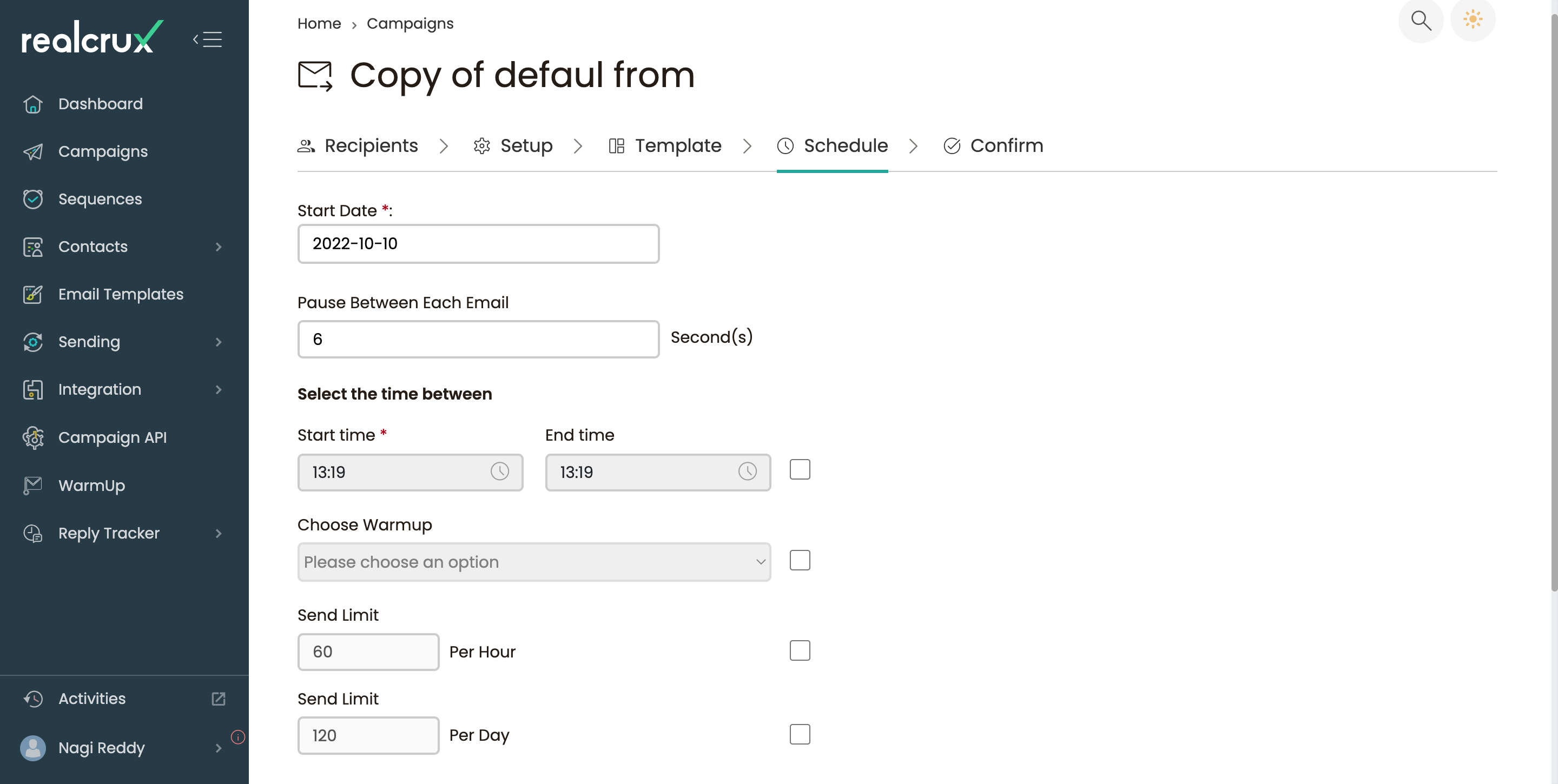
Task: Expand the Integration submenu
Action: 217,389
